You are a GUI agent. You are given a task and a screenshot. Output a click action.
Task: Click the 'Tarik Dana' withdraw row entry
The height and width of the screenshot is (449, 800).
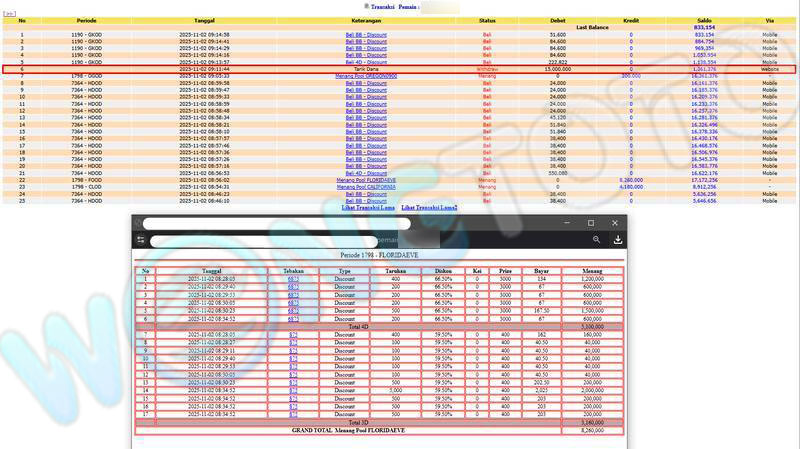tap(366, 68)
